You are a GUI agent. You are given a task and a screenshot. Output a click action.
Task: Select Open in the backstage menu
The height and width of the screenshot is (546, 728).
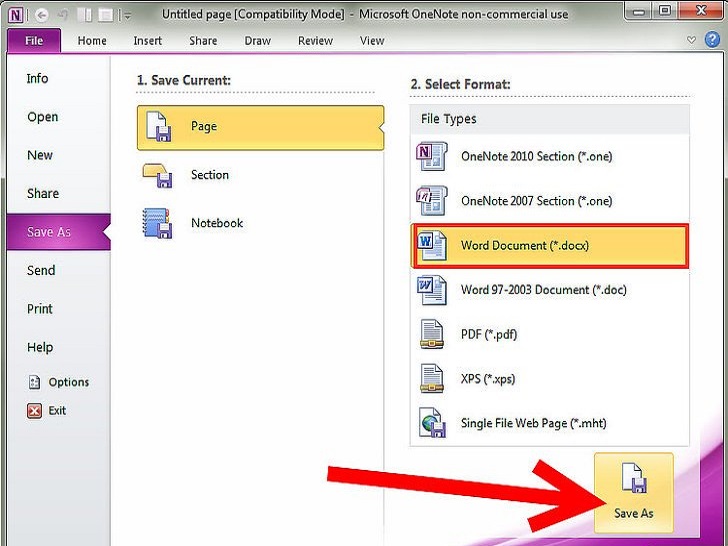[x=43, y=117]
